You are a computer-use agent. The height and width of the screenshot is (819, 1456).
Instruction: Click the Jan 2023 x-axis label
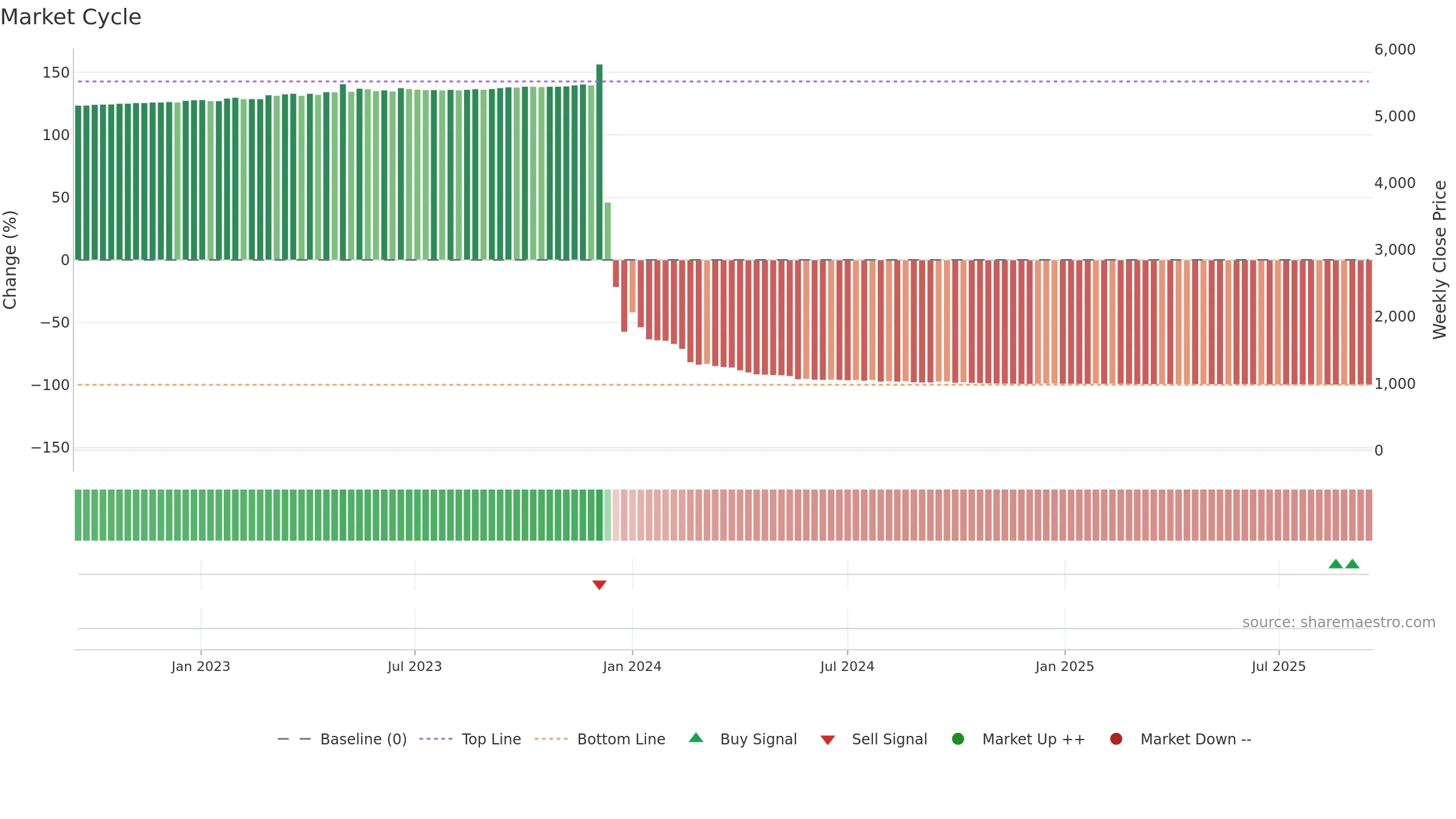point(201,667)
